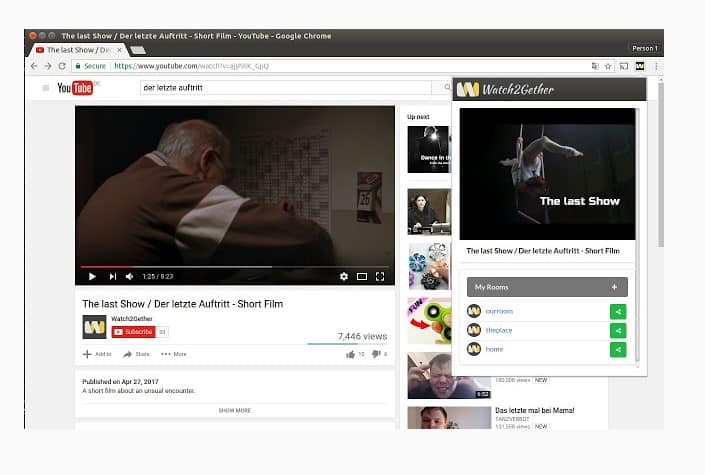
Task: Open YouTube hamburger guide menu
Action: coord(45,88)
